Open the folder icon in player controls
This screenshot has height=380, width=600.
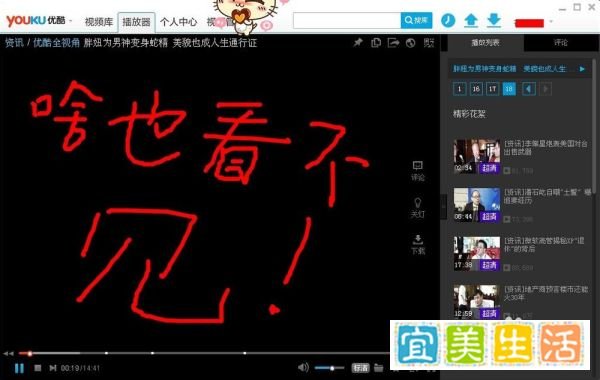[x=378, y=368]
